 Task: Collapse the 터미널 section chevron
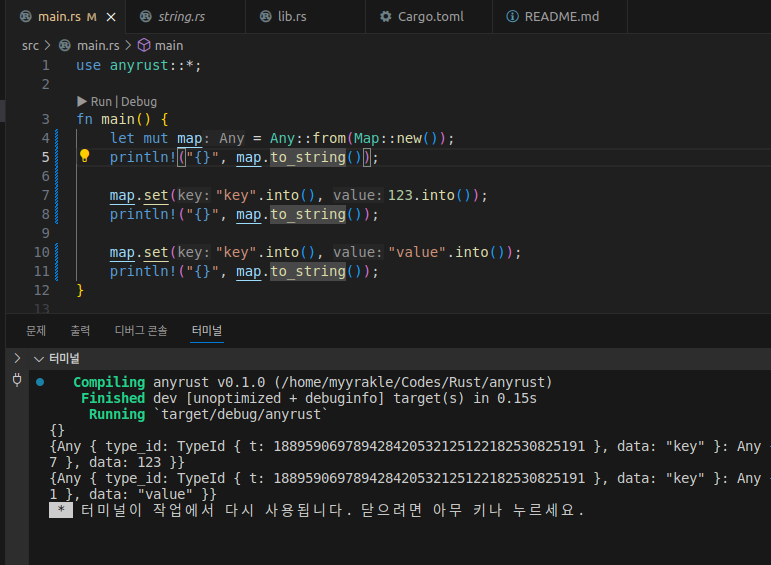tap(39, 357)
